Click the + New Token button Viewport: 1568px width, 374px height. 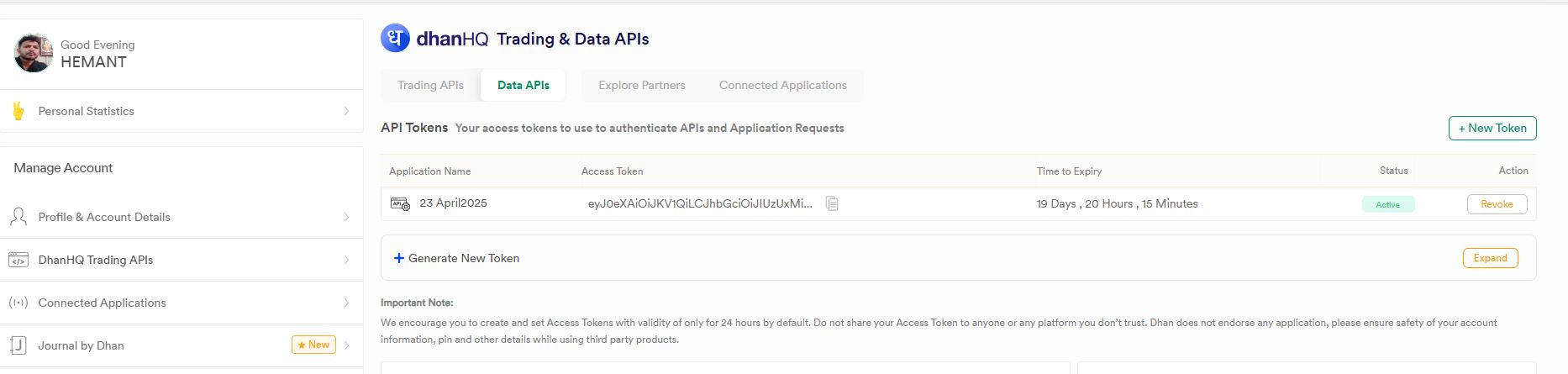1492,128
